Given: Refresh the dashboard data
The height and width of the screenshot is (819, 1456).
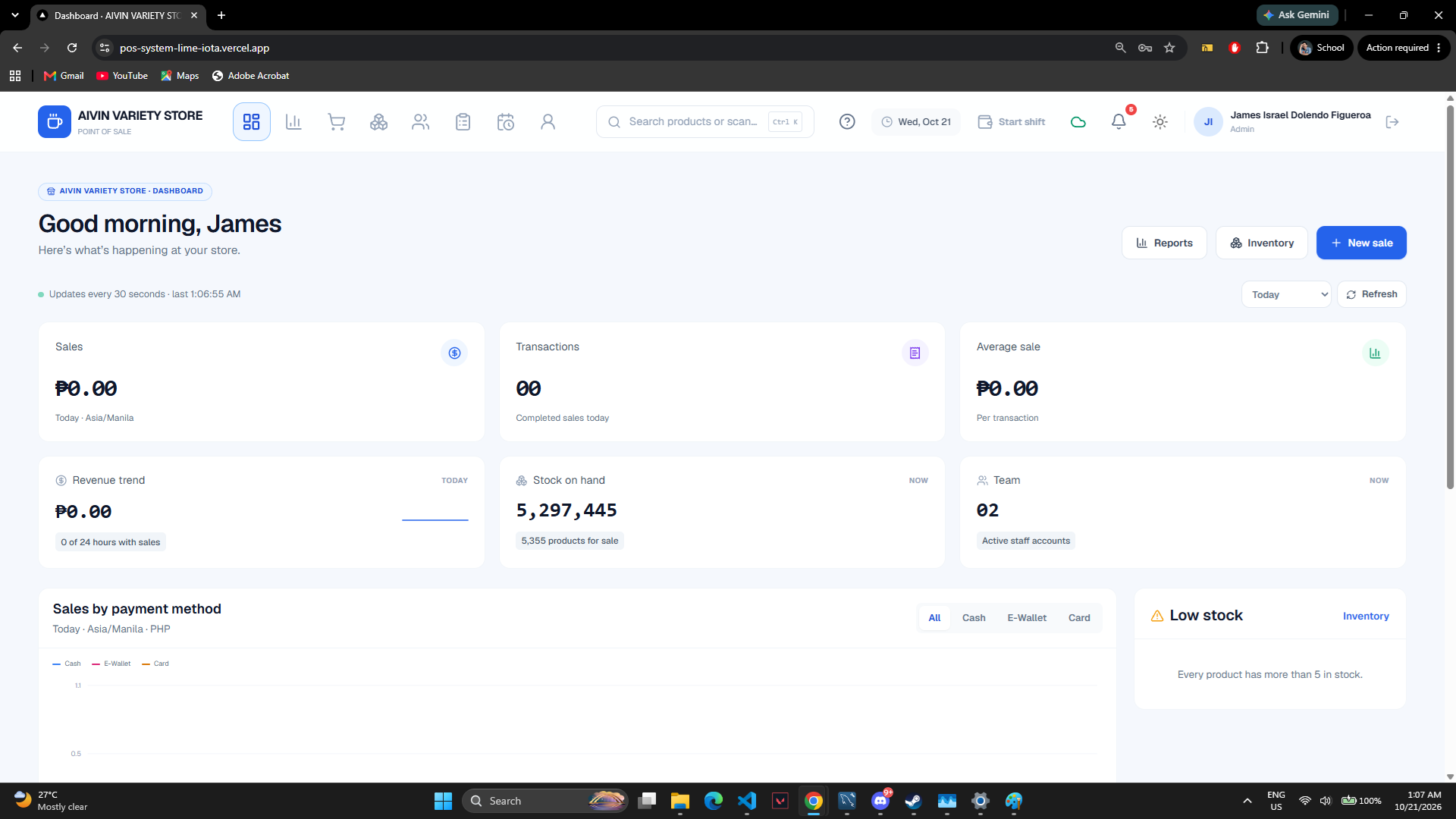Looking at the screenshot, I should point(1371,294).
